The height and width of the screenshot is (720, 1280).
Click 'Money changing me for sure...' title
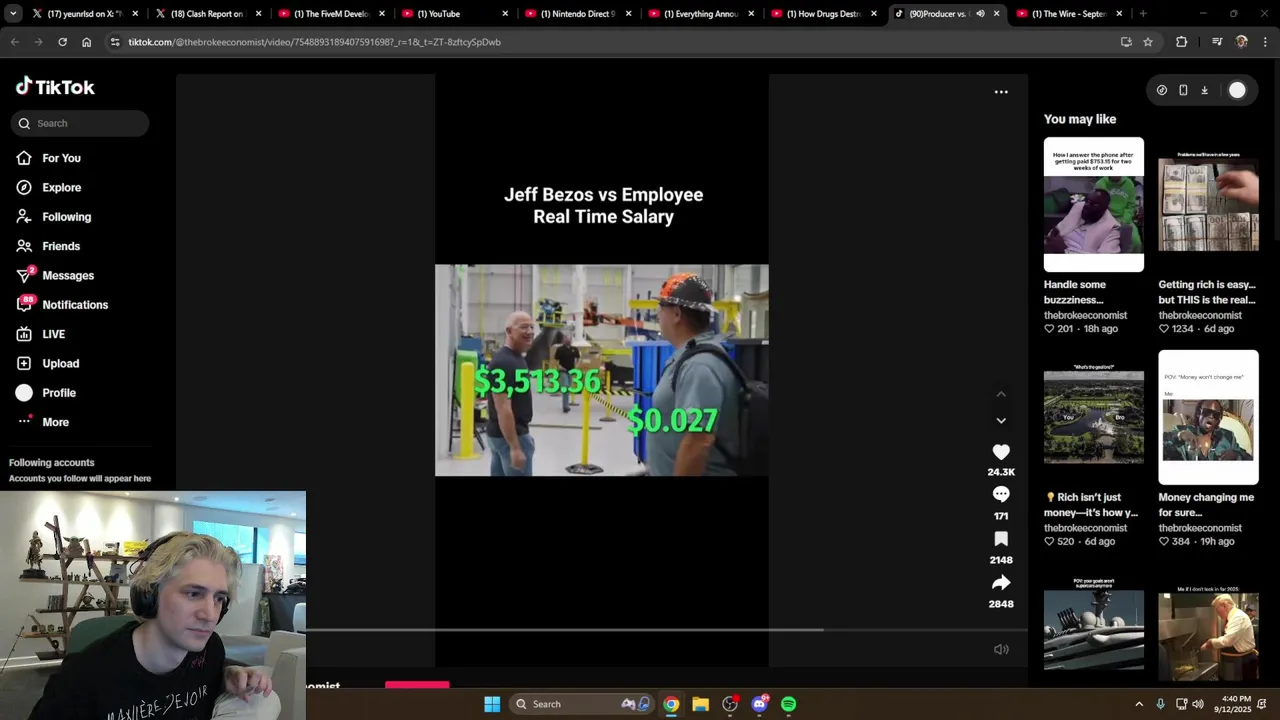(1206, 505)
